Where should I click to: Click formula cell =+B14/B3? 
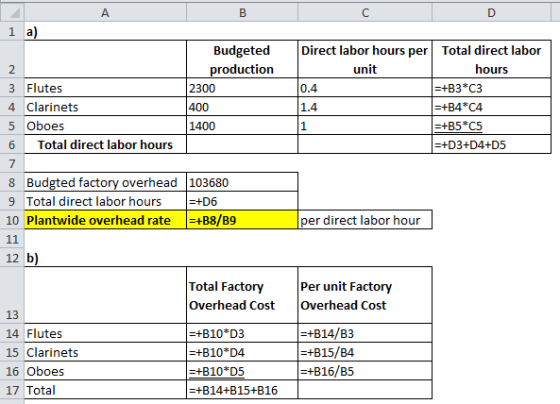(365, 333)
